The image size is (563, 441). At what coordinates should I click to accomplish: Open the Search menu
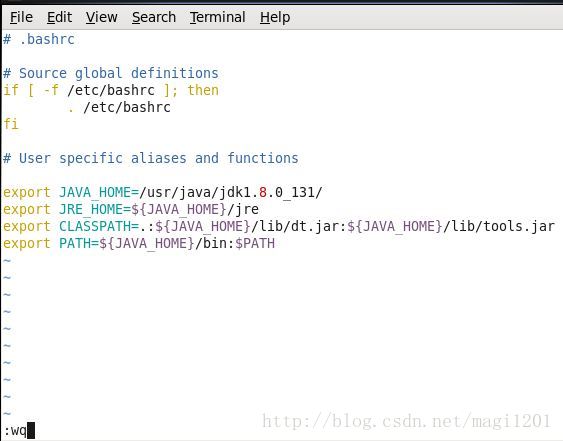pos(154,17)
